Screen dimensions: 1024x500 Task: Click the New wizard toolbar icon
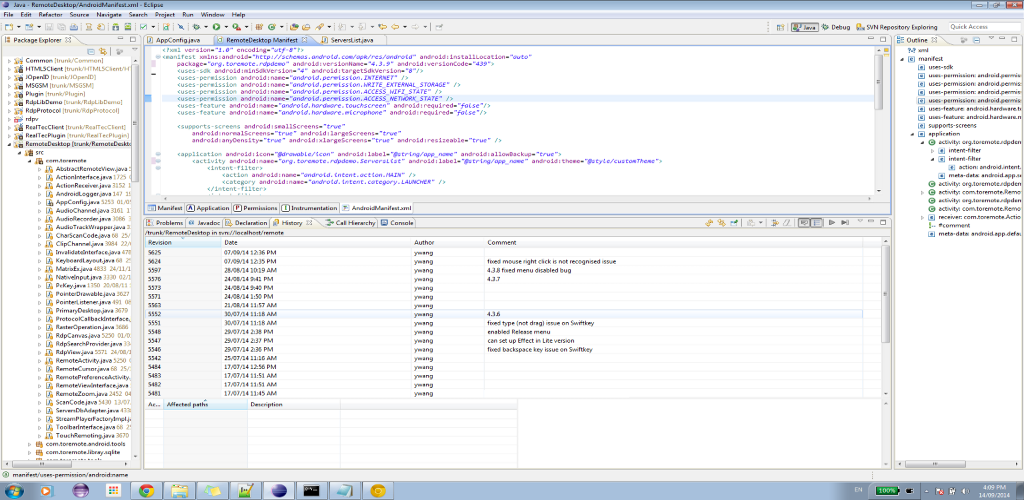pyautogui.click(x=9, y=27)
